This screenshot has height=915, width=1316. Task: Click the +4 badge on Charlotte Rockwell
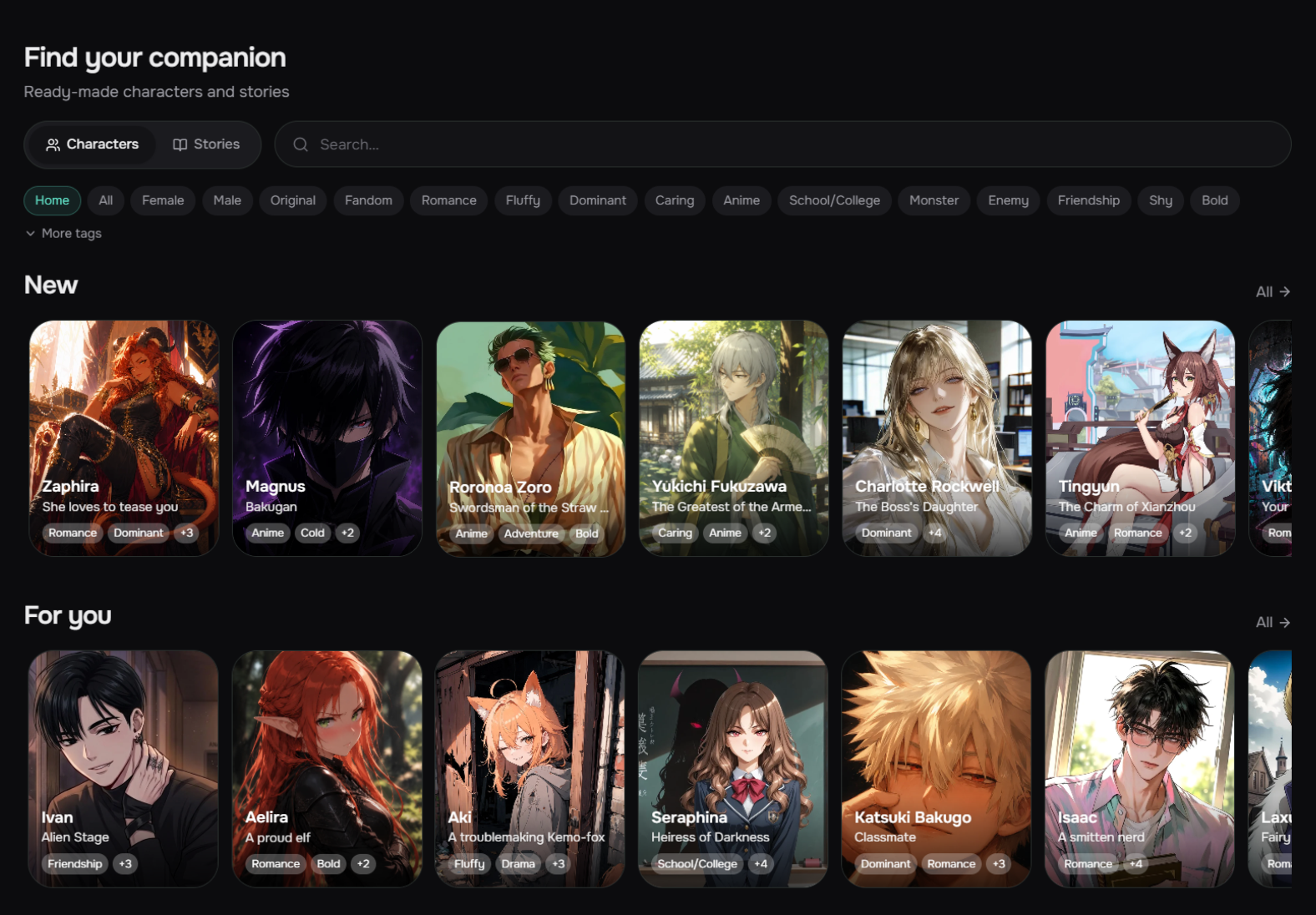point(934,533)
